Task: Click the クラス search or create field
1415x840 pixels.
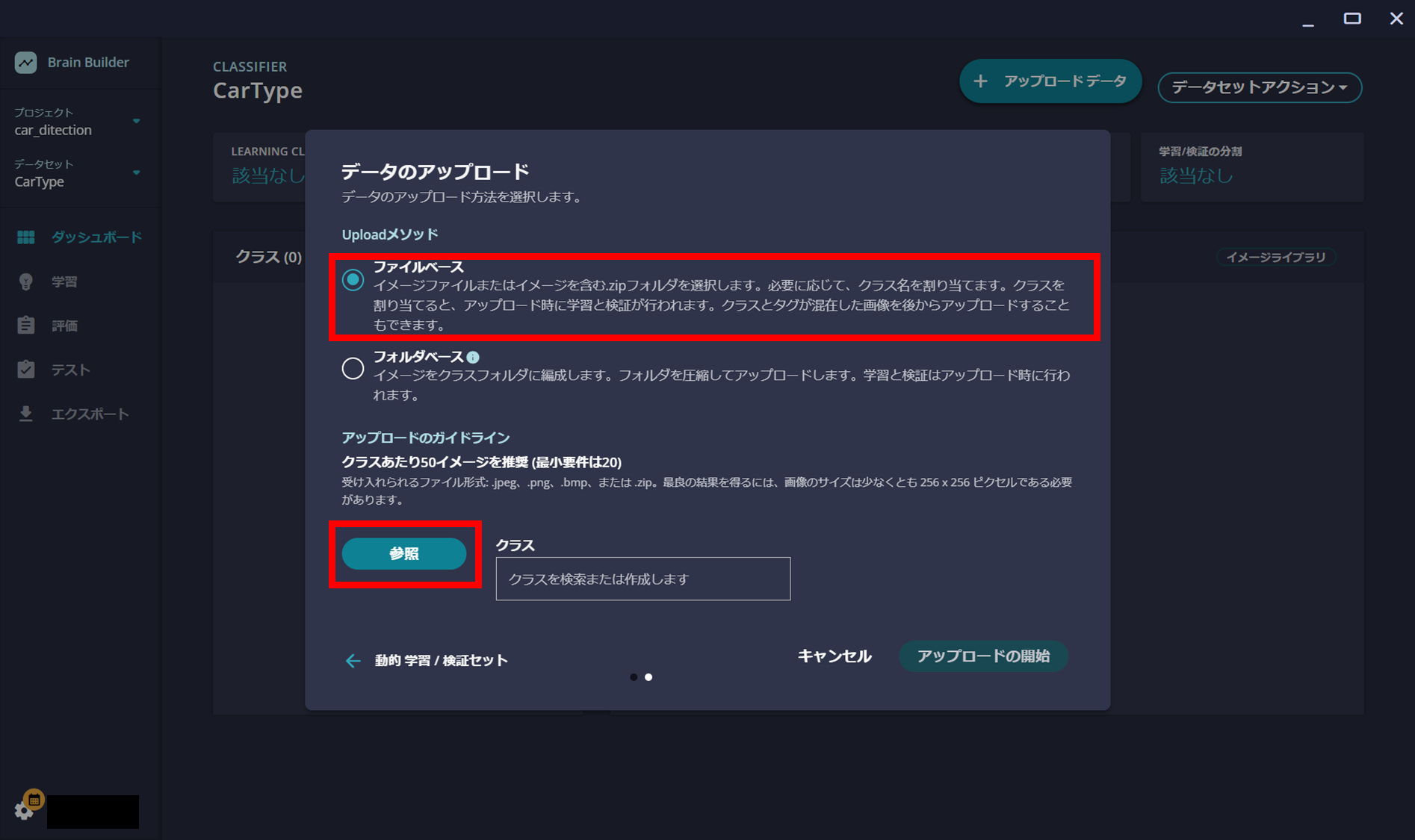Action: pos(643,579)
